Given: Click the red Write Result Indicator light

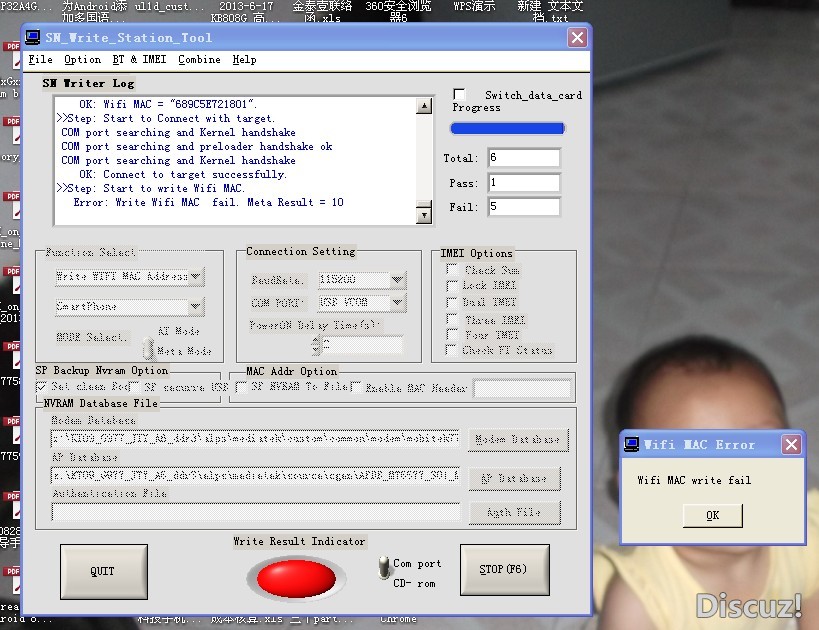Looking at the screenshot, I should (296, 577).
